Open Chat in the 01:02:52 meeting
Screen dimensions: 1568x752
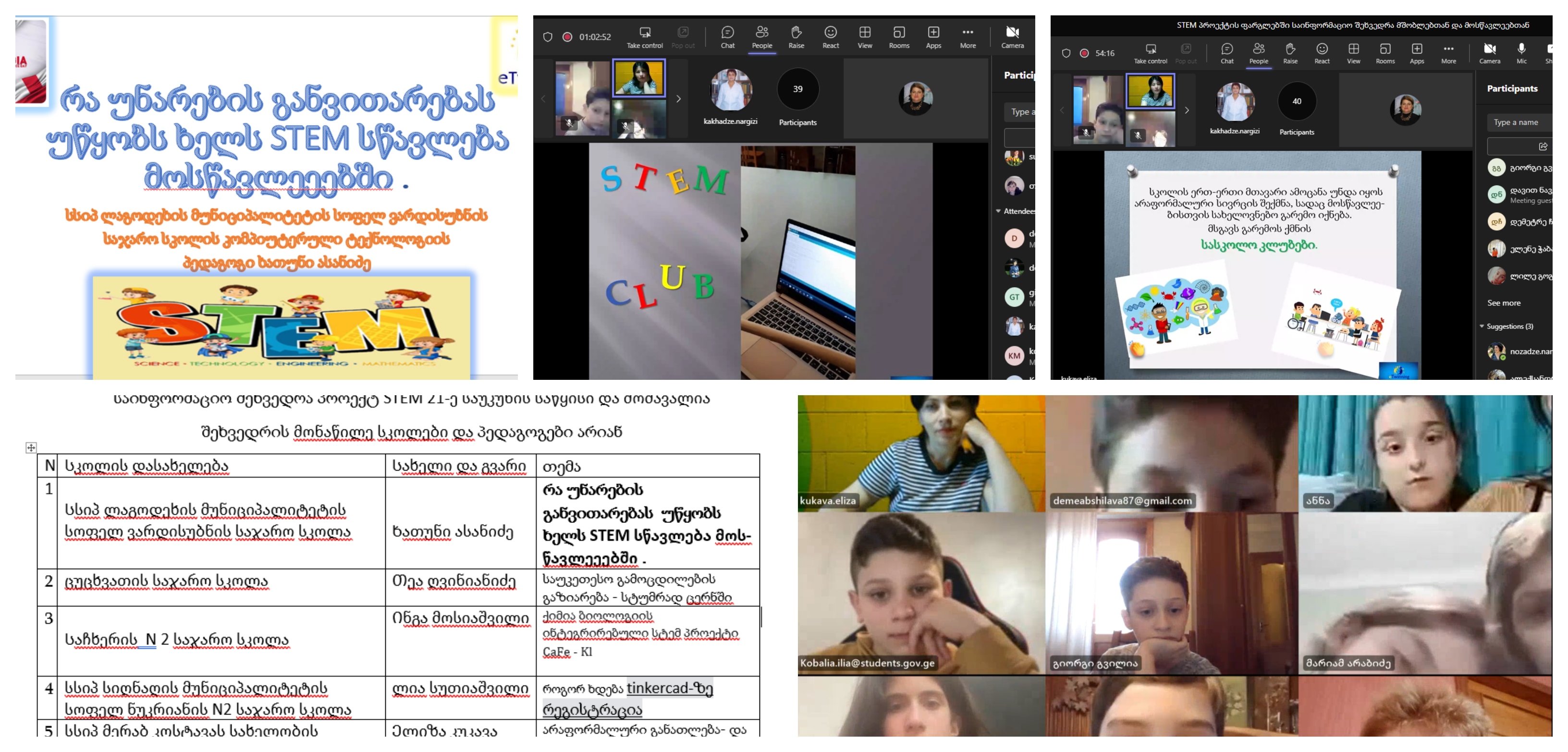point(727,37)
